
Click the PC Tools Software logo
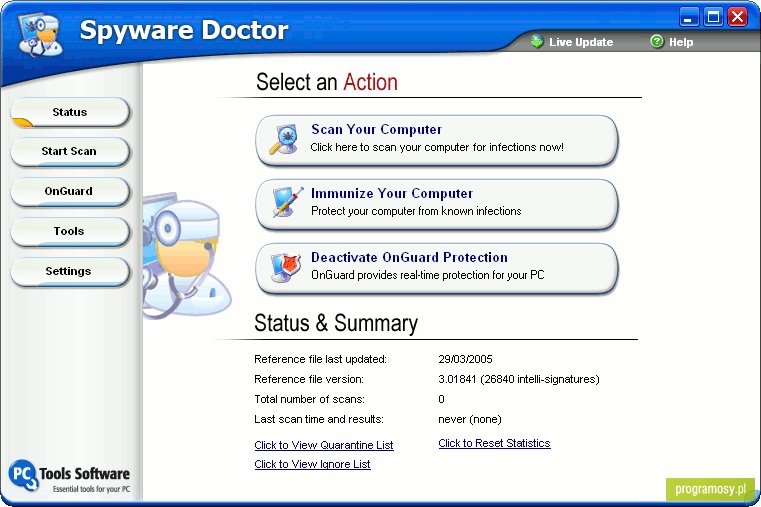click(x=69, y=476)
